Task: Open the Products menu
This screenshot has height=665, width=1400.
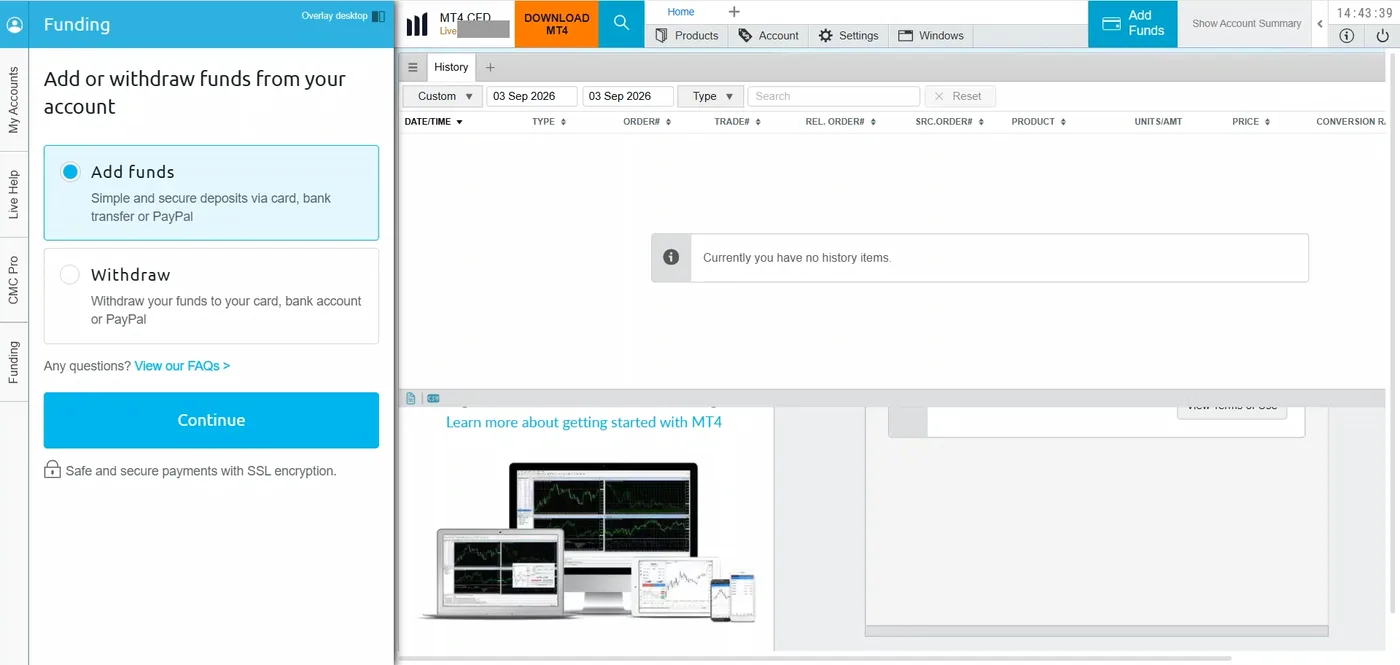Action: point(687,35)
